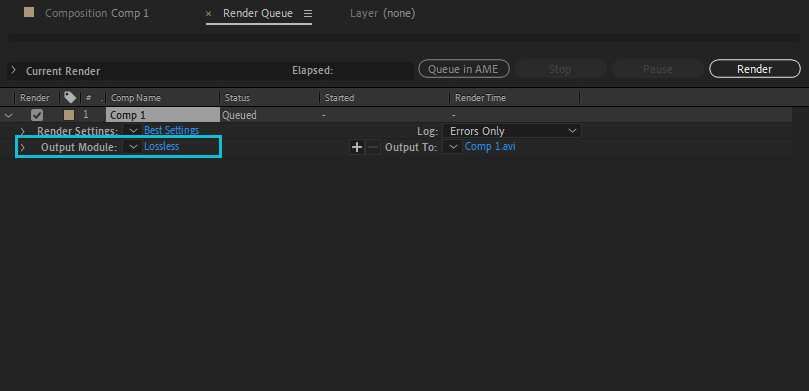Click the Render Time column header
This screenshot has width=809, height=391.
480,97
